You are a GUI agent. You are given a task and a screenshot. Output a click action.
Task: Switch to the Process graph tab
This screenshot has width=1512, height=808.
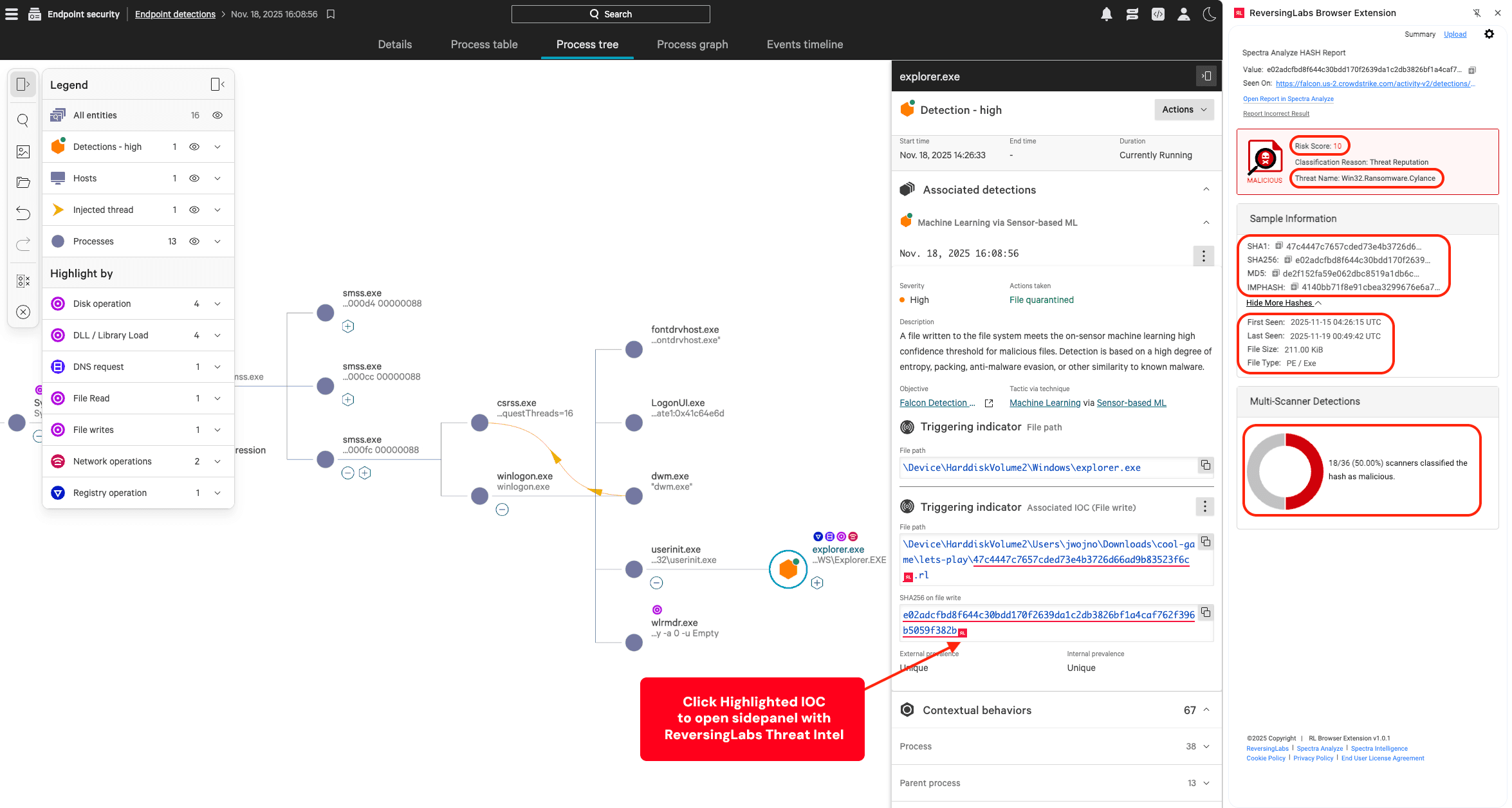click(692, 44)
